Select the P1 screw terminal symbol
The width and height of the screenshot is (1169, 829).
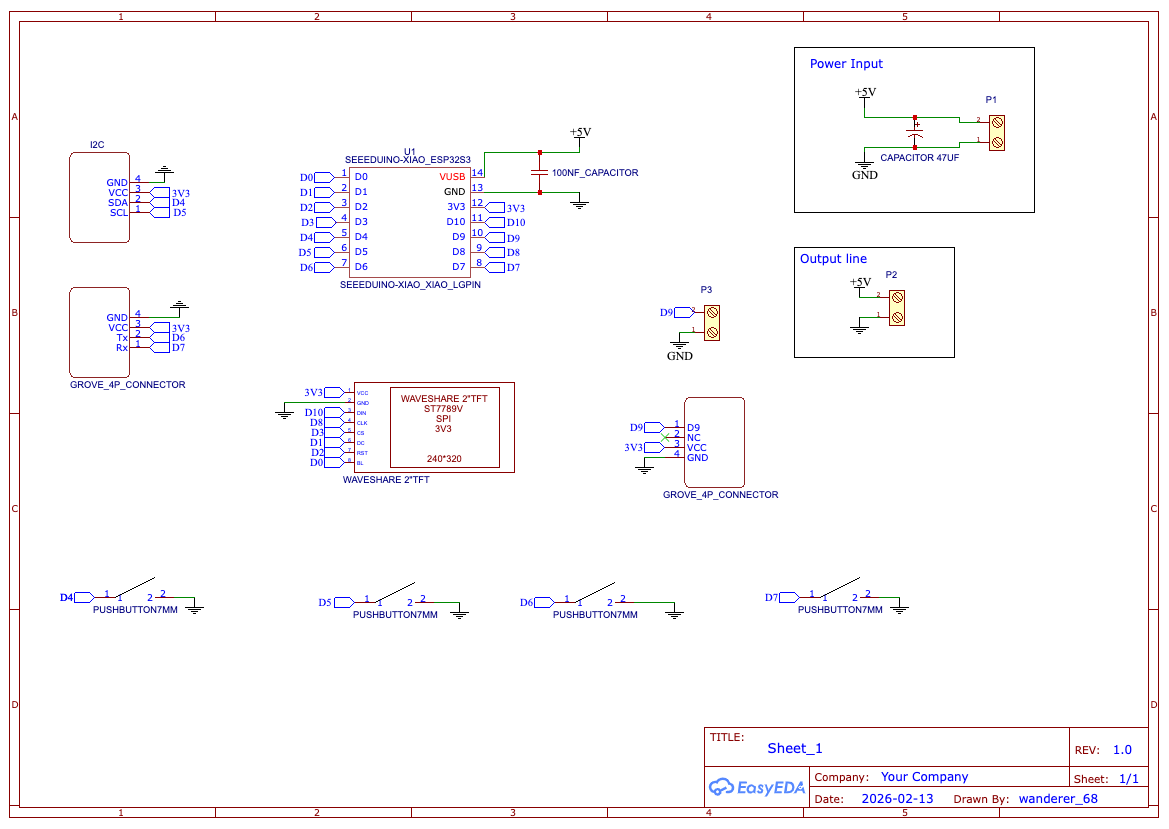996,132
